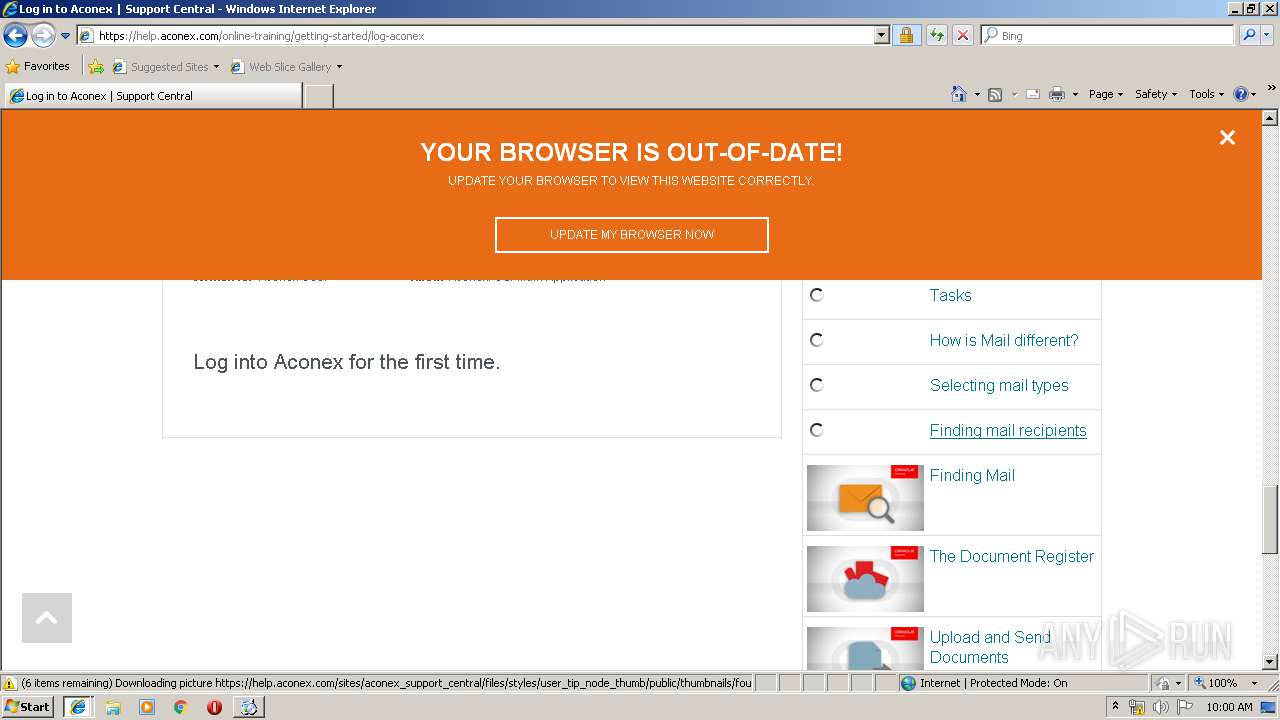Open the Web Slice Gallery item
1280x720 pixels.
[286, 67]
